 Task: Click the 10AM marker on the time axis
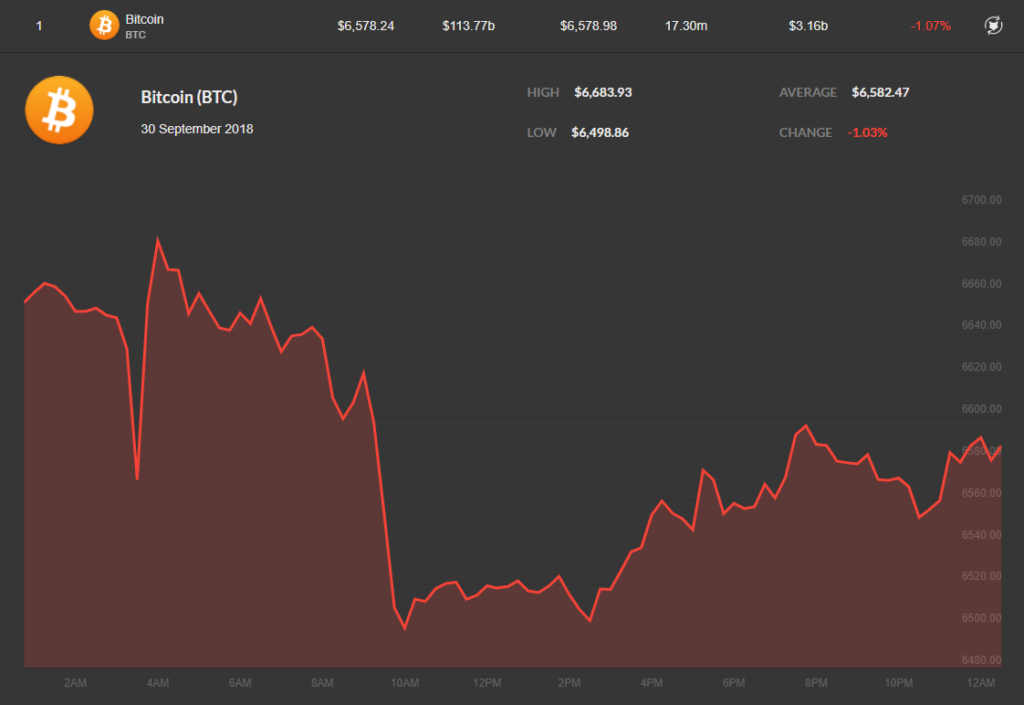(405, 683)
